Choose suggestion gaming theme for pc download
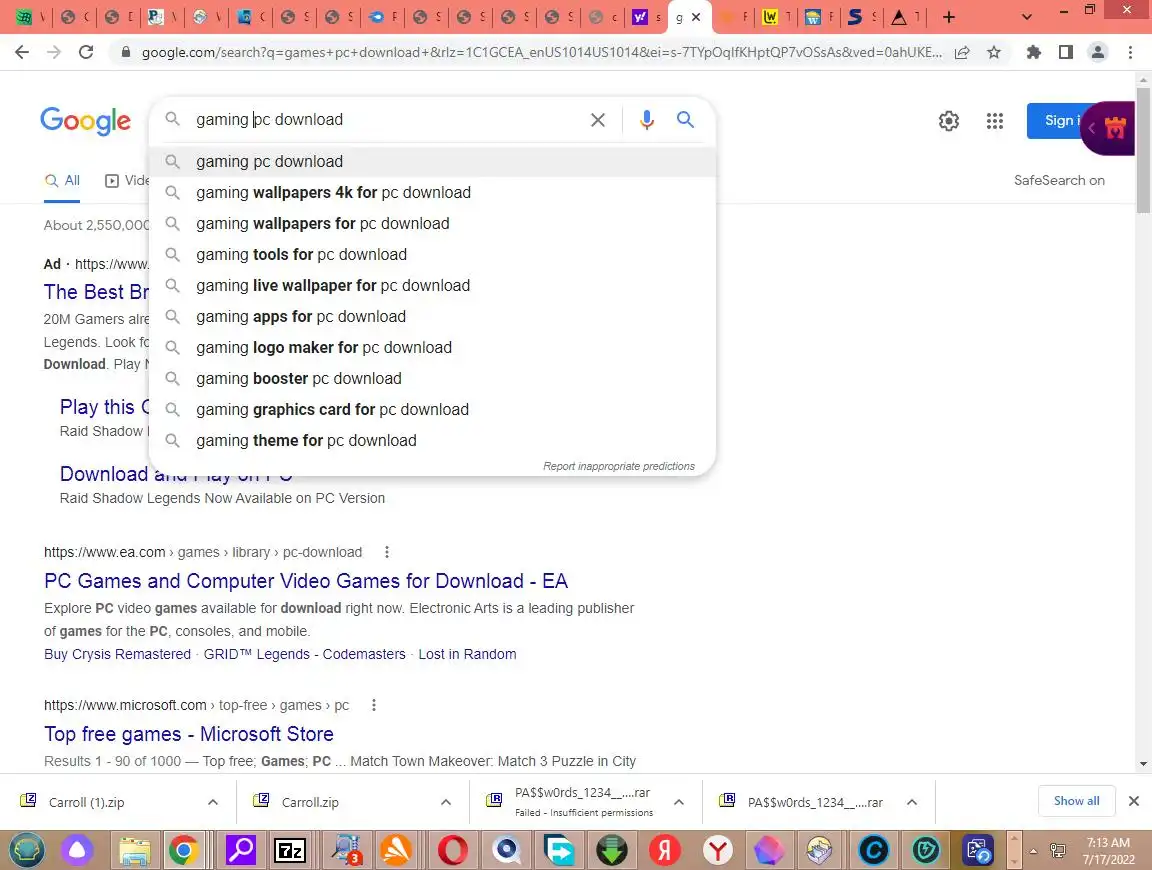Image resolution: width=1152 pixels, height=870 pixels. click(432, 441)
